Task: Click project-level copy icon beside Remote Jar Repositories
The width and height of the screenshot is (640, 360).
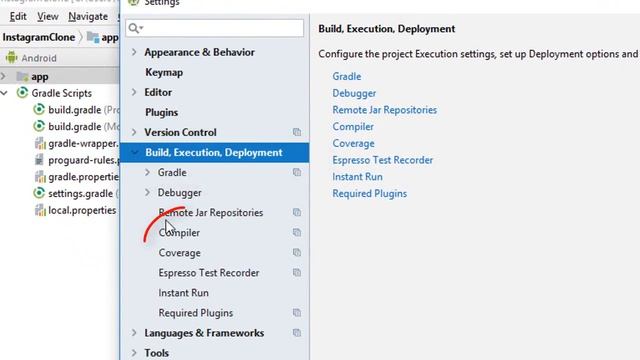Action: (x=297, y=212)
